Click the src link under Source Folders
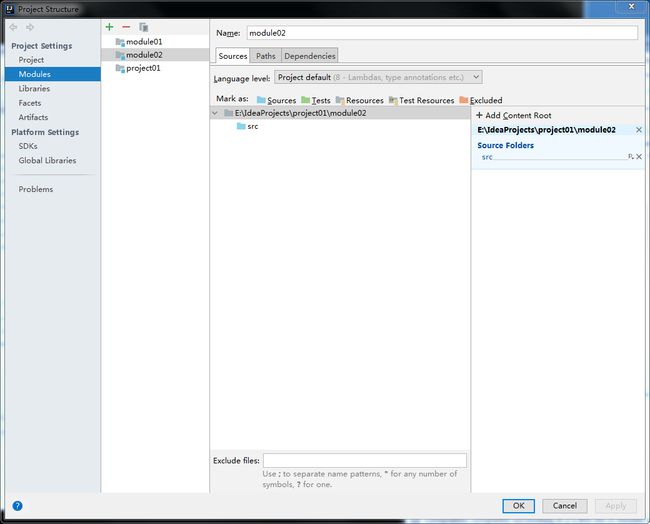The image size is (650, 524). pyautogui.click(x=487, y=157)
